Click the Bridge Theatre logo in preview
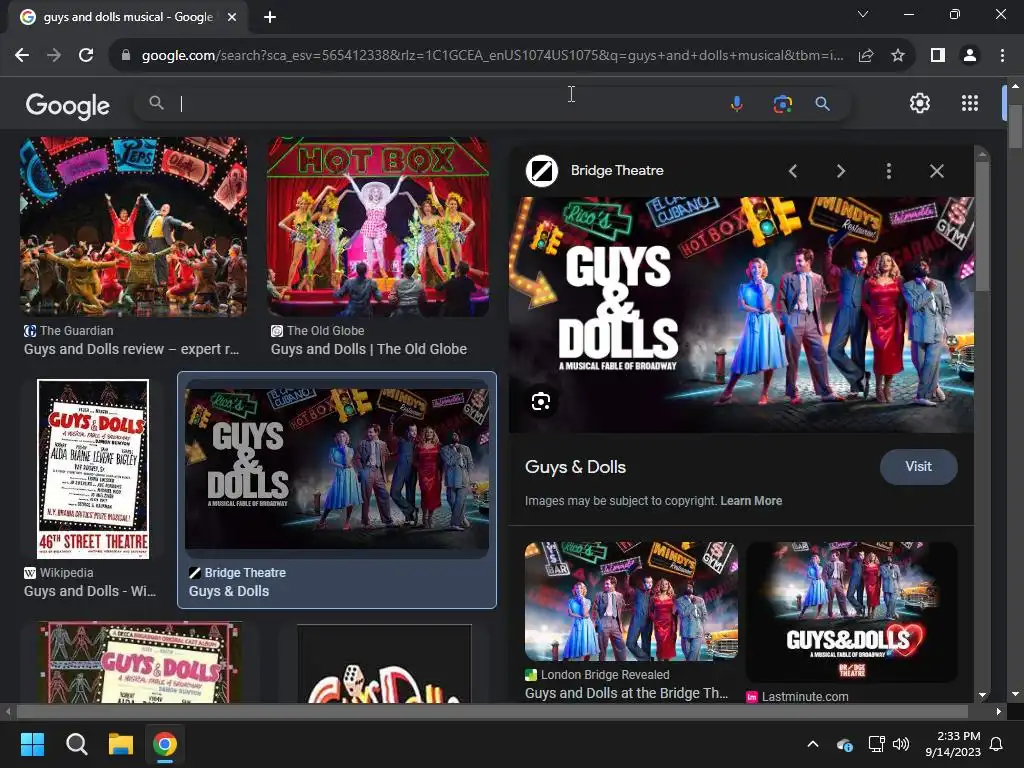The height and width of the screenshot is (768, 1024). point(541,171)
